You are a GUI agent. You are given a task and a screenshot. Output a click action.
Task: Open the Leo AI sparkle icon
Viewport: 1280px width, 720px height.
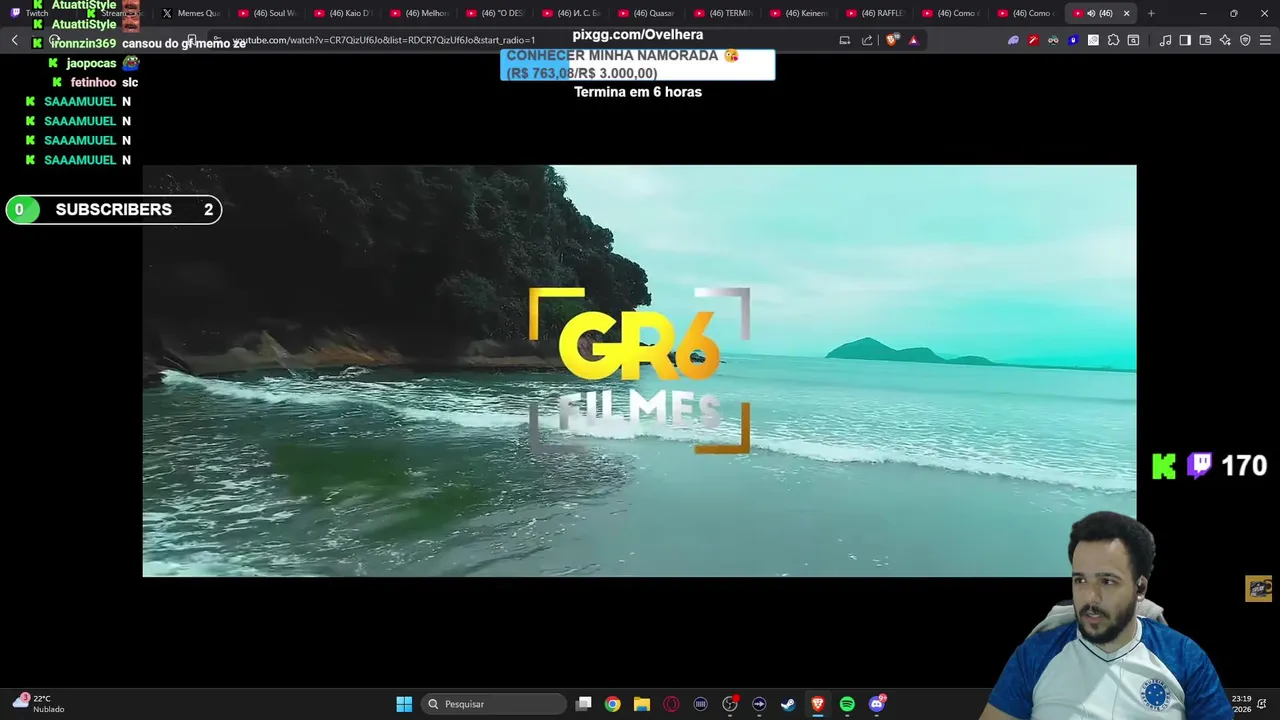pyautogui.click(x=1225, y=40)
